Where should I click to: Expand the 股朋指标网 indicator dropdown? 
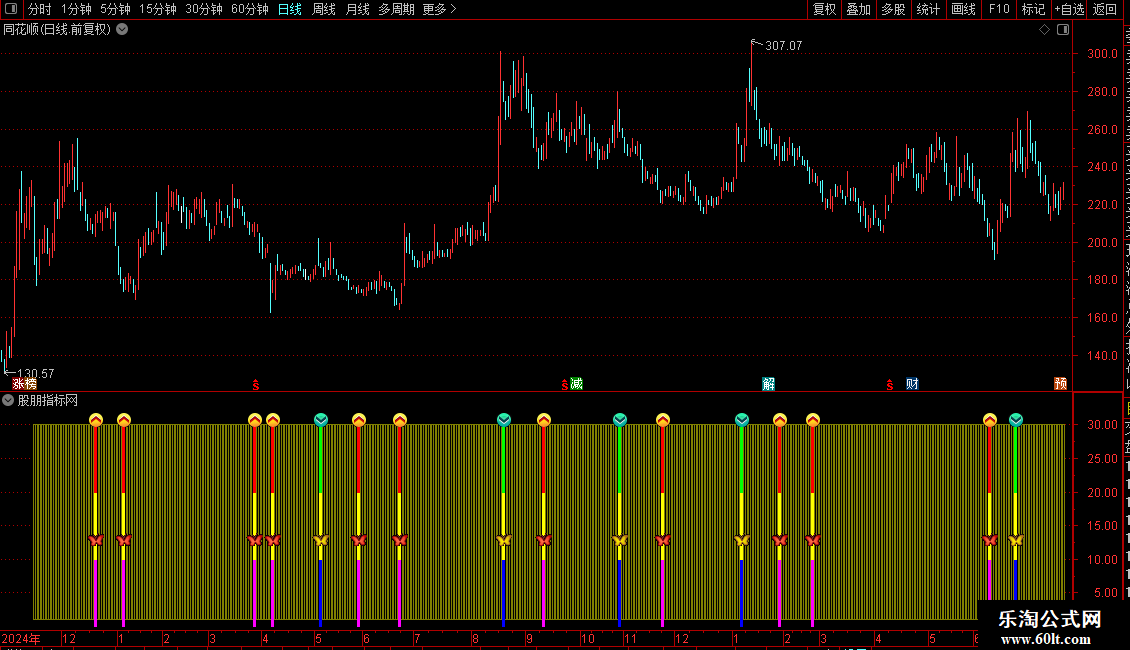8,400
